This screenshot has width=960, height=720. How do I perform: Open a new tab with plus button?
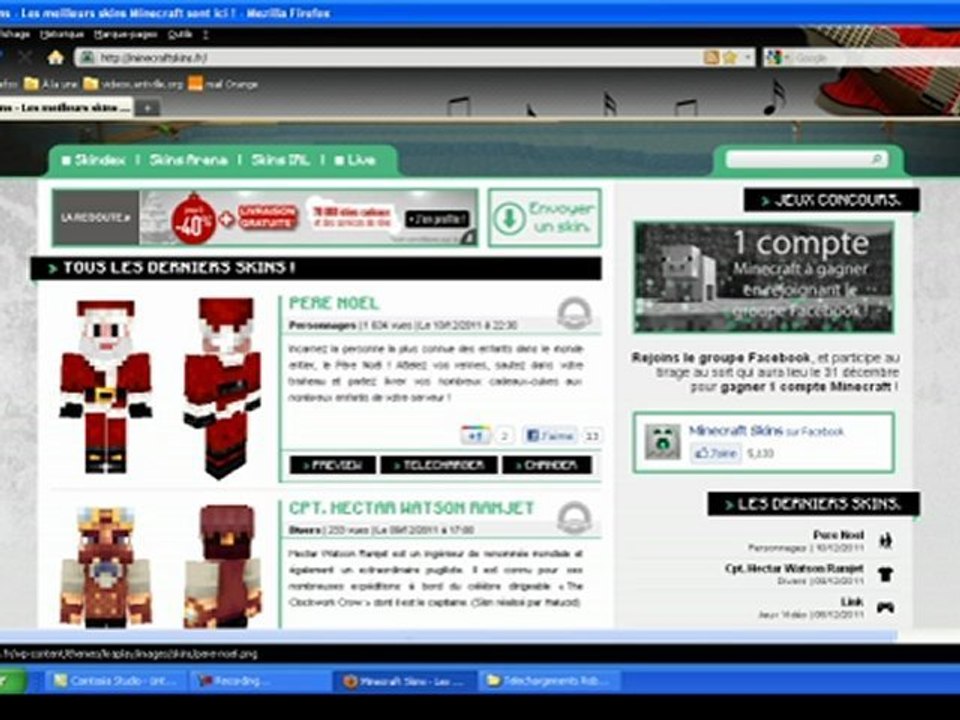(148, 108)
